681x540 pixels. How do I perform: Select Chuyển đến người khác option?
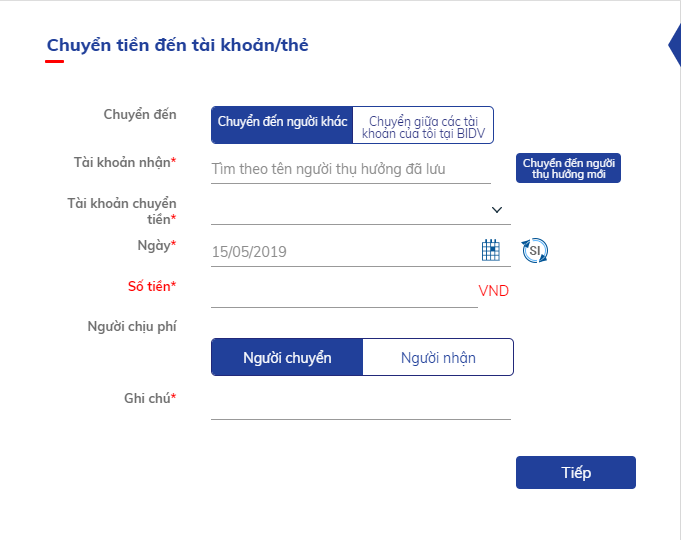(x=282, y=125)
